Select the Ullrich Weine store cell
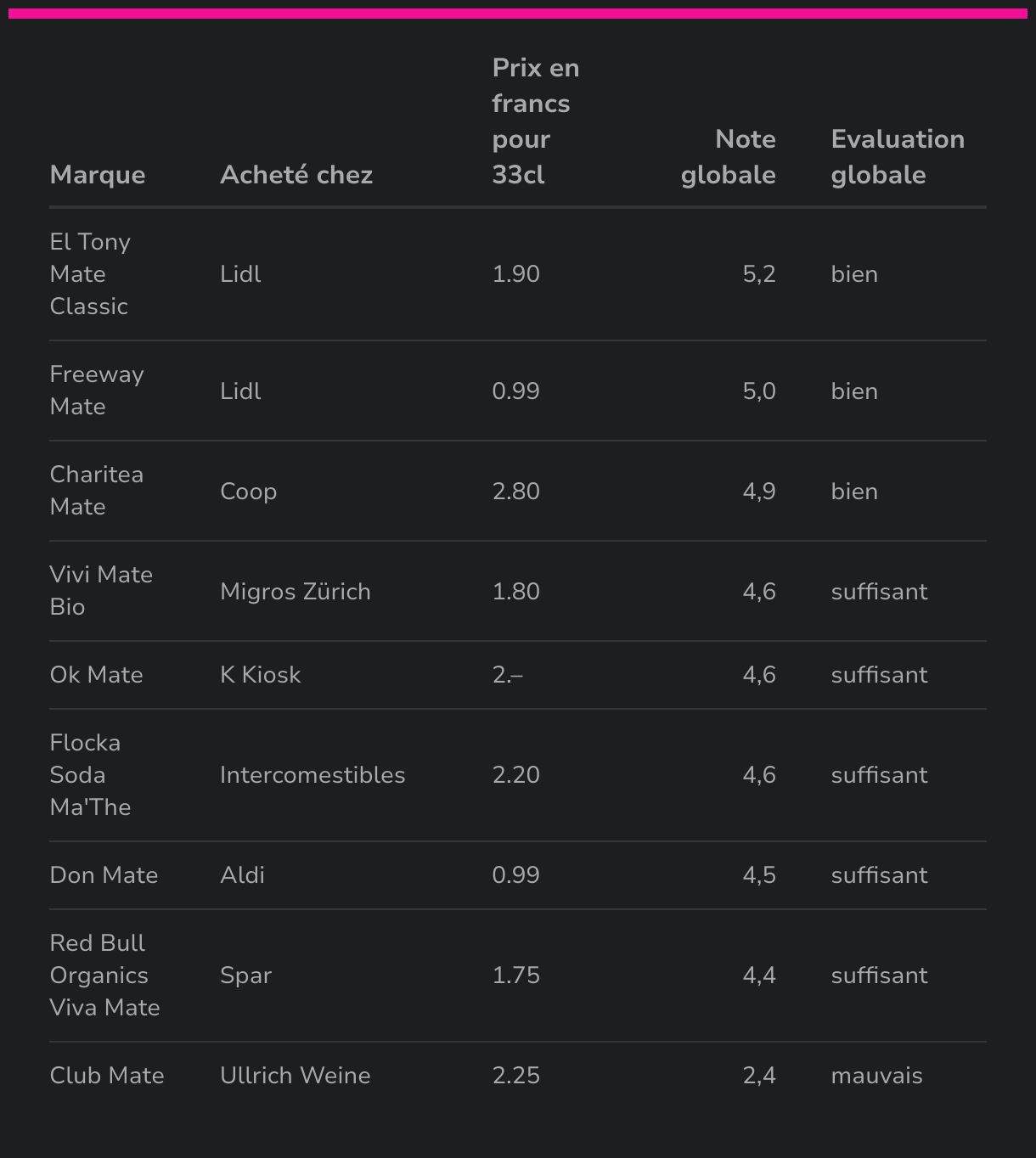This screenshot has height=1158, width=1036. (296, 1076)
